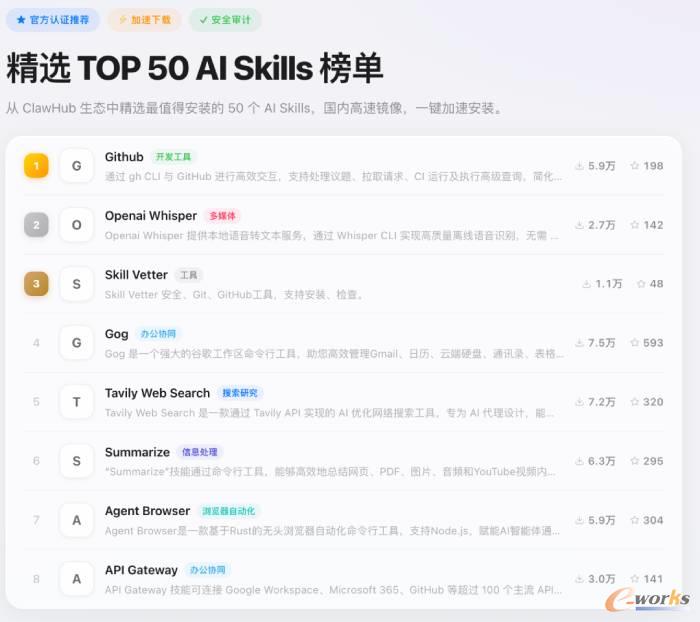Click the download icon on Tavily Web Search row
700x622 pixels.
tap(579, 402)
